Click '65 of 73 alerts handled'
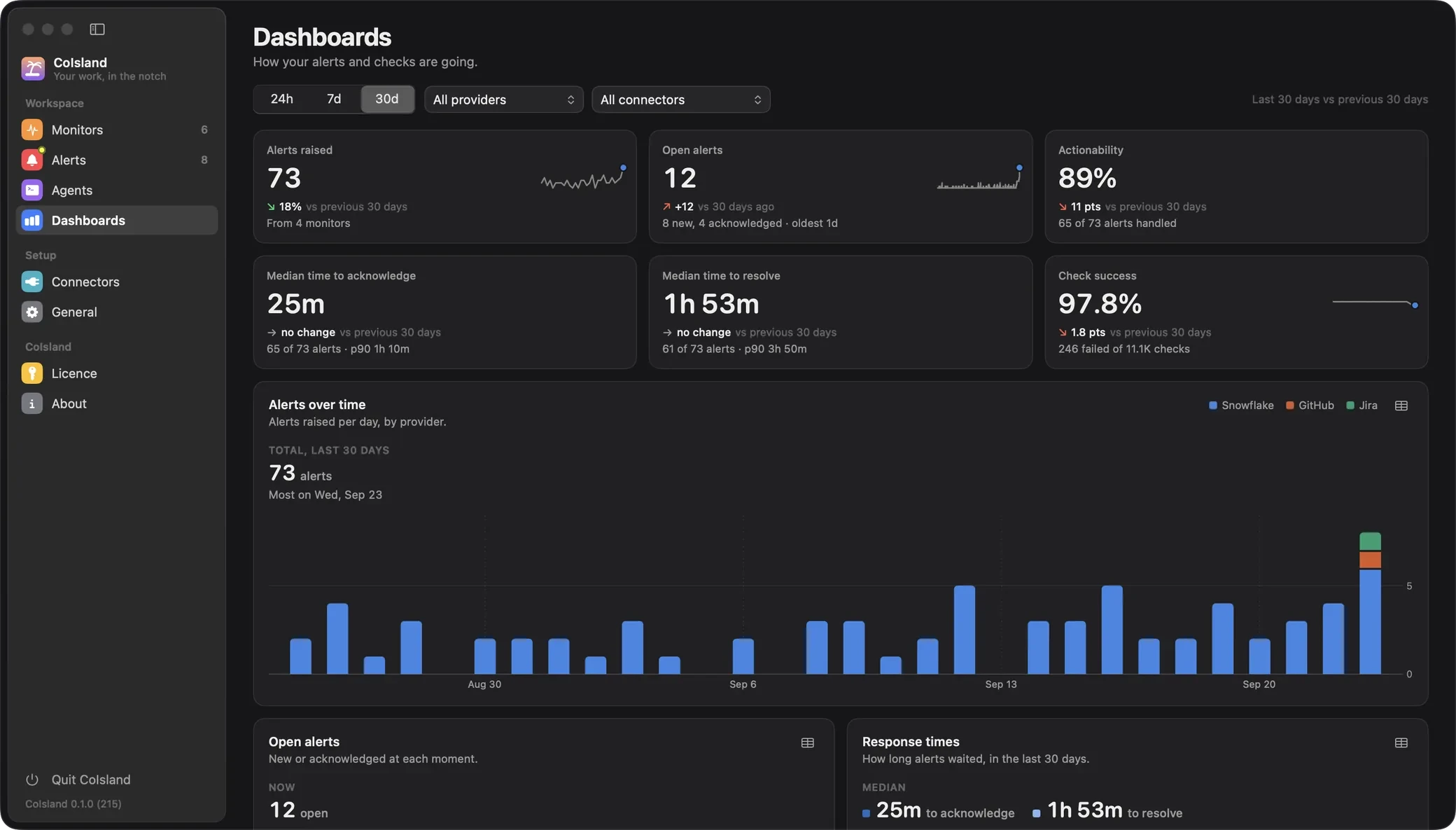Screen dimensions: 1456x830 [x=1117, y=223]
